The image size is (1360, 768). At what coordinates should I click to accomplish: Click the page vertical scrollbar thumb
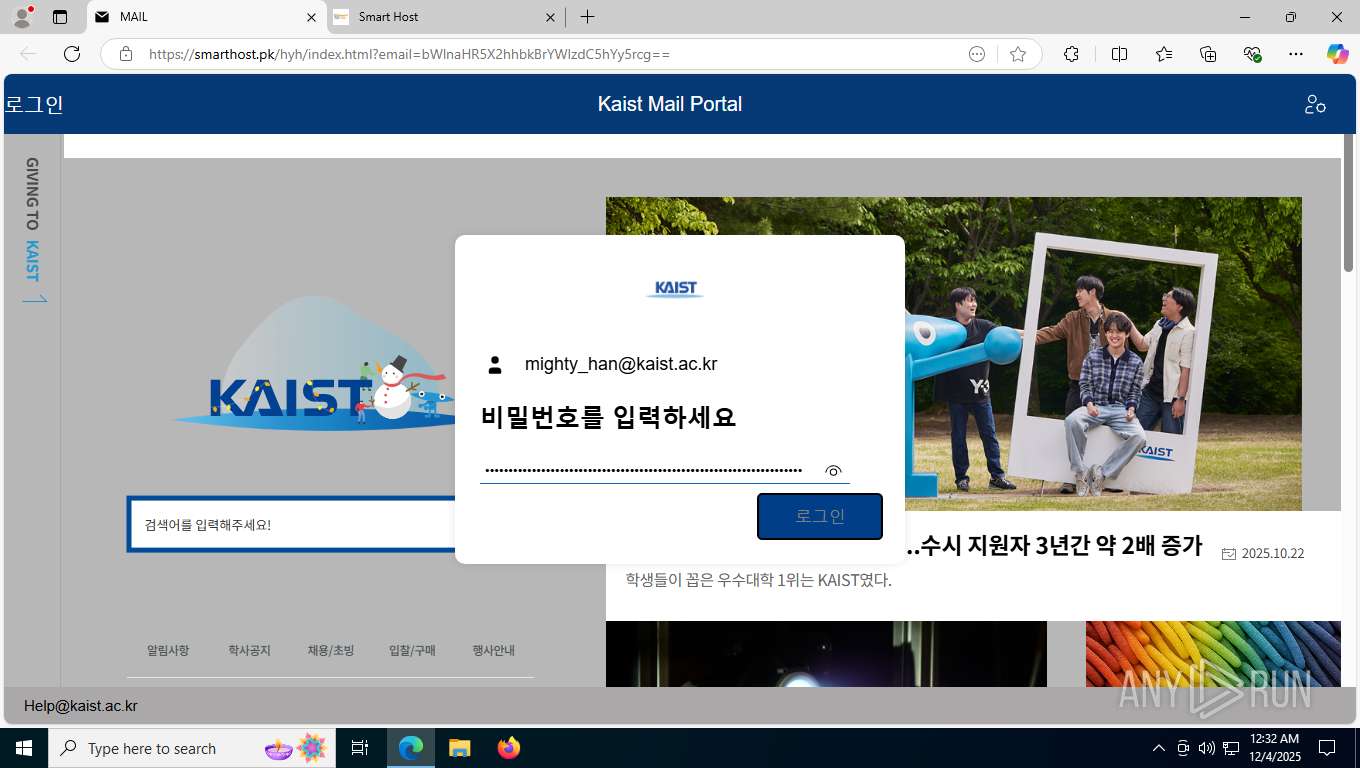(x=1349, y=202)
